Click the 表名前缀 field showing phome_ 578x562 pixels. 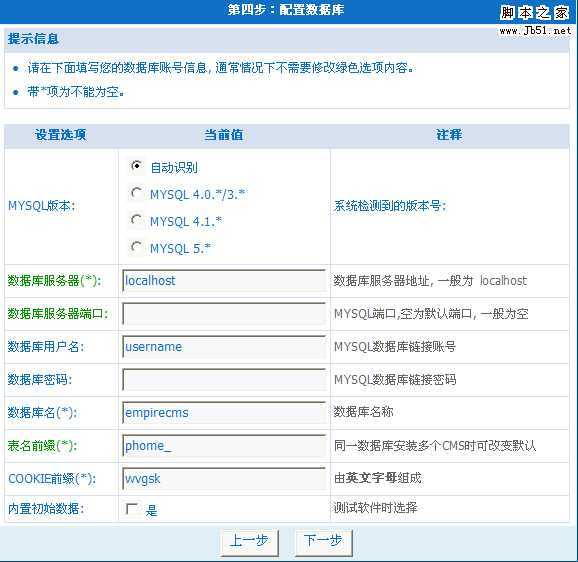pos(224,446)
